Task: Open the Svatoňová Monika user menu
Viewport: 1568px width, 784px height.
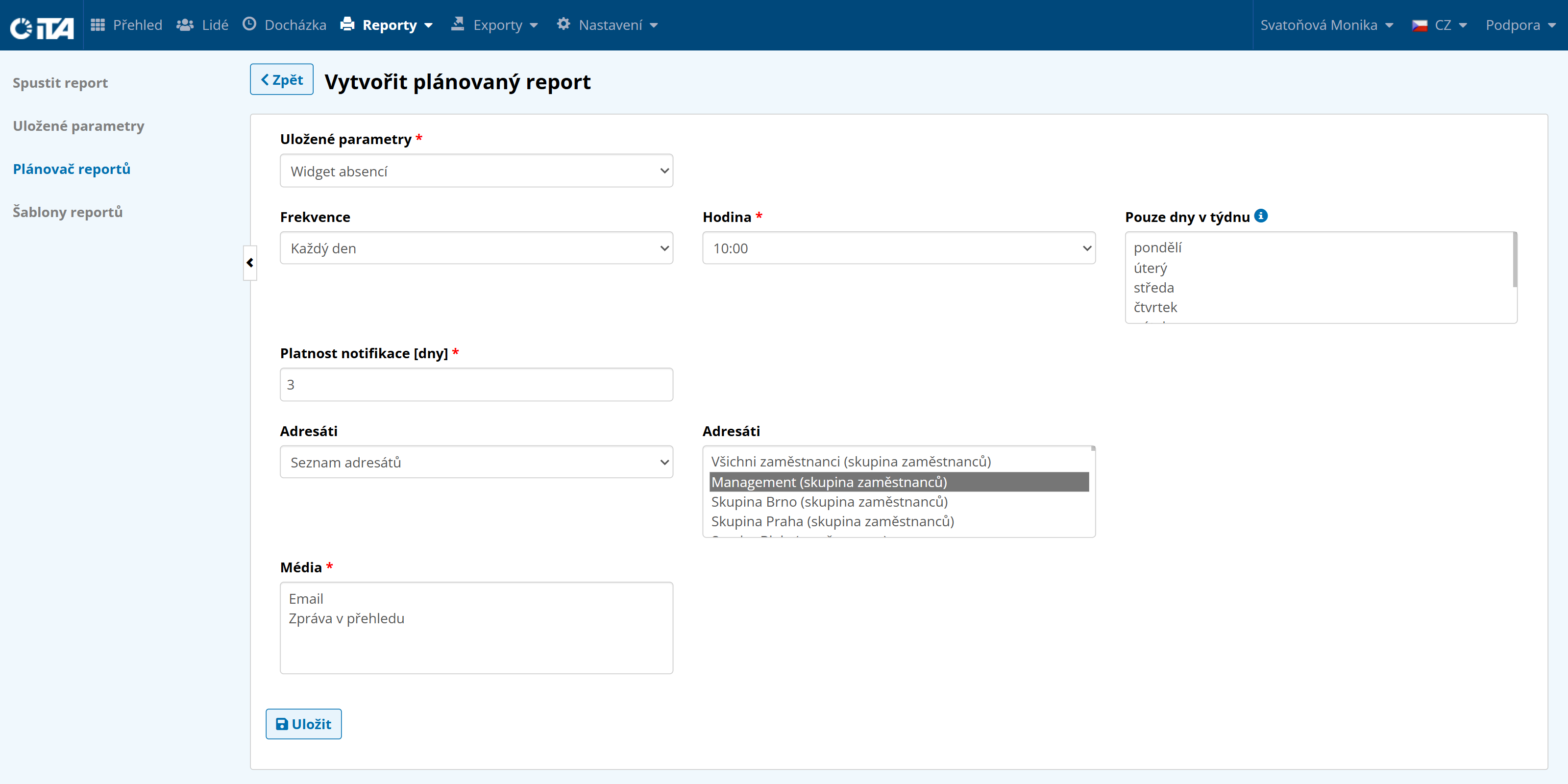Action: coord(1327,25)
